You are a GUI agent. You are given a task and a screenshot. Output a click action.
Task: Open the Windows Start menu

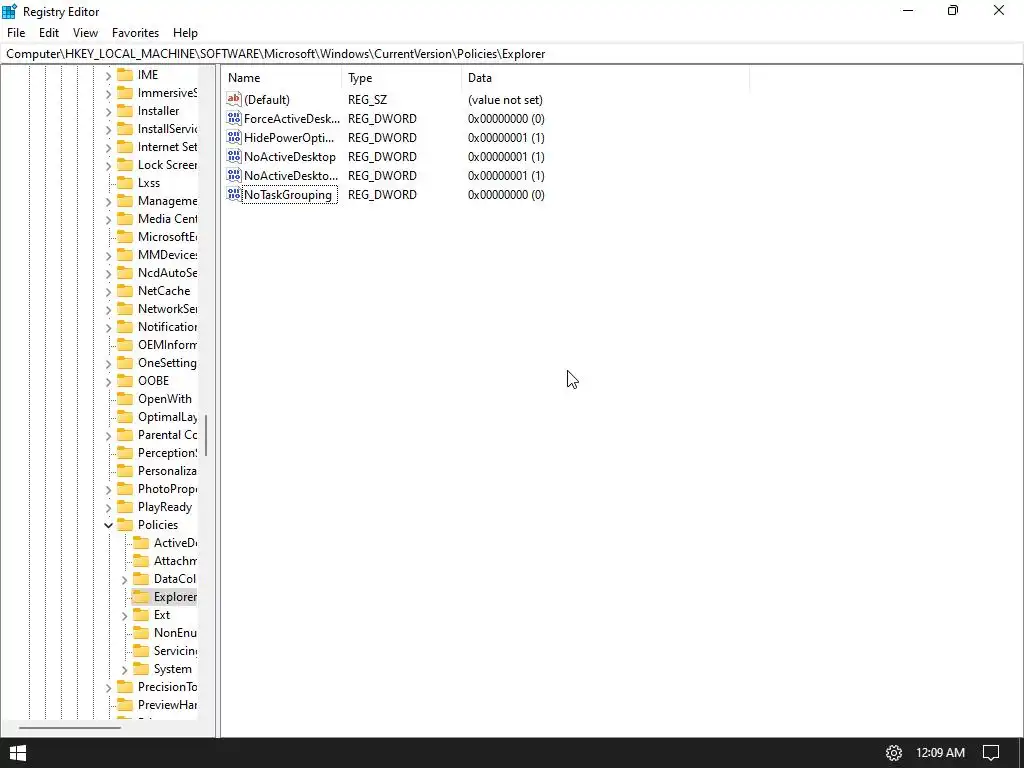18,752
